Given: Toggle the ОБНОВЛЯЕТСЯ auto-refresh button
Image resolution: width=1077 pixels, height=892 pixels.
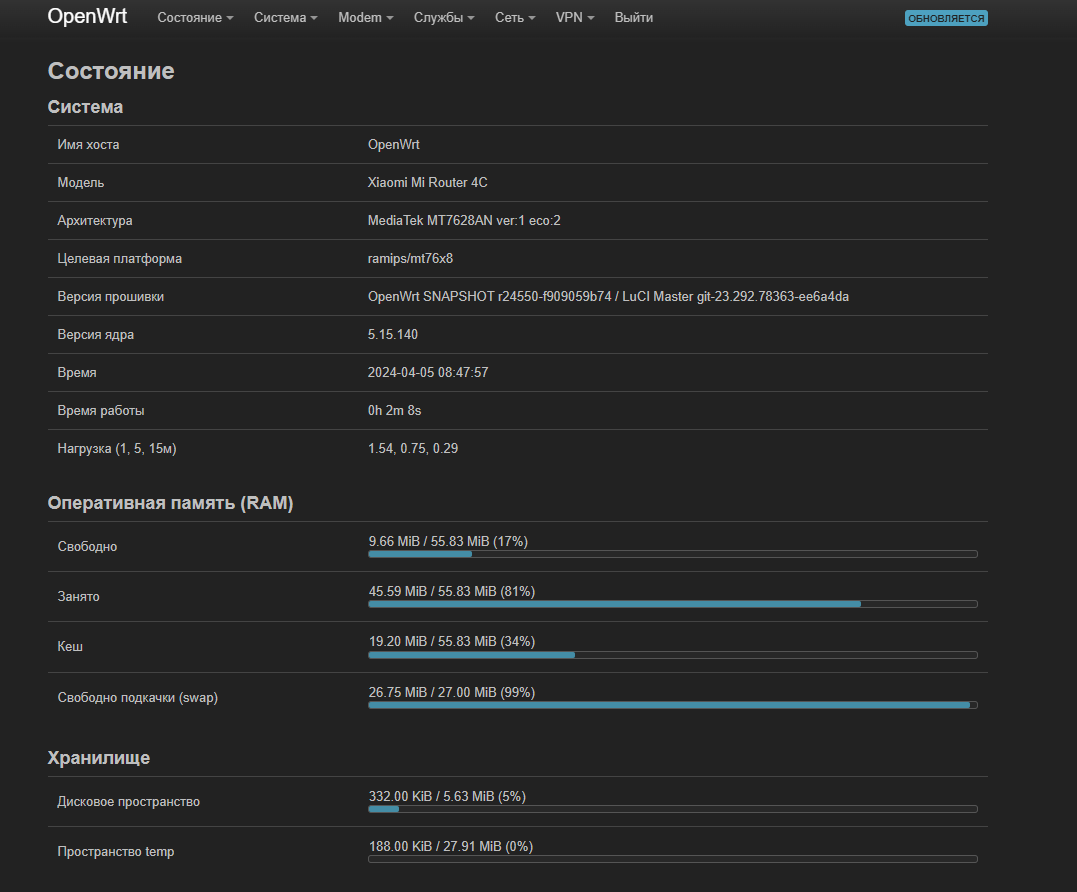Looking at the screenshot, I should coord(945,17).
